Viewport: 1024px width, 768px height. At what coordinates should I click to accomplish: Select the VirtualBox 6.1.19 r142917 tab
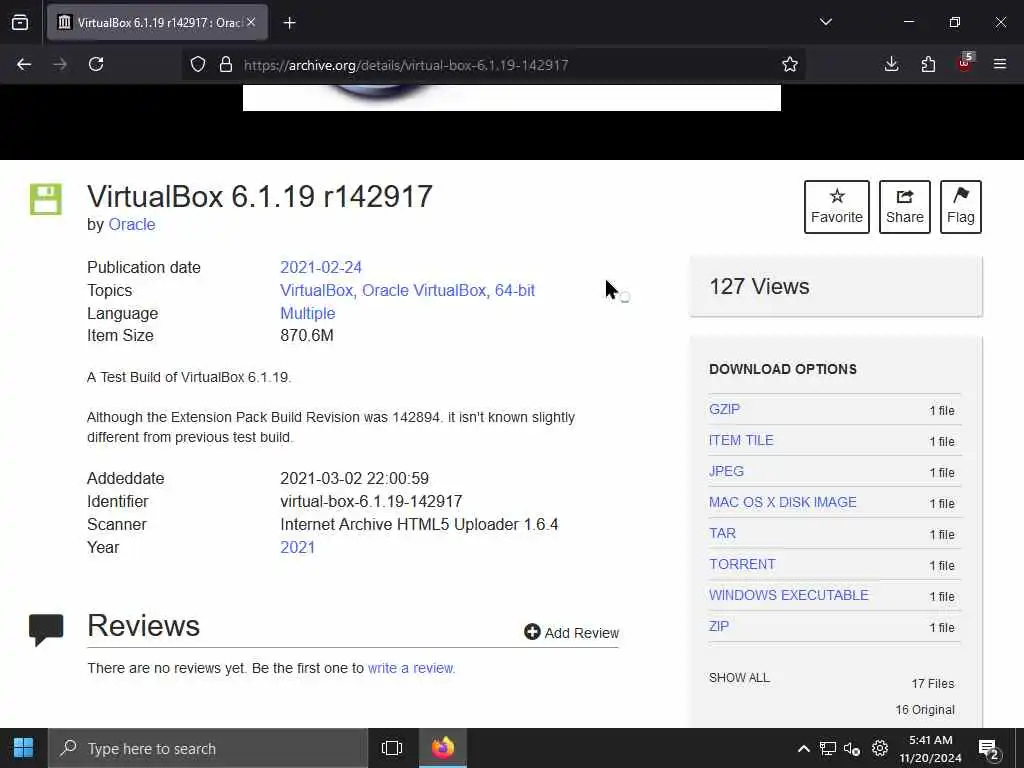coord(157,22)
